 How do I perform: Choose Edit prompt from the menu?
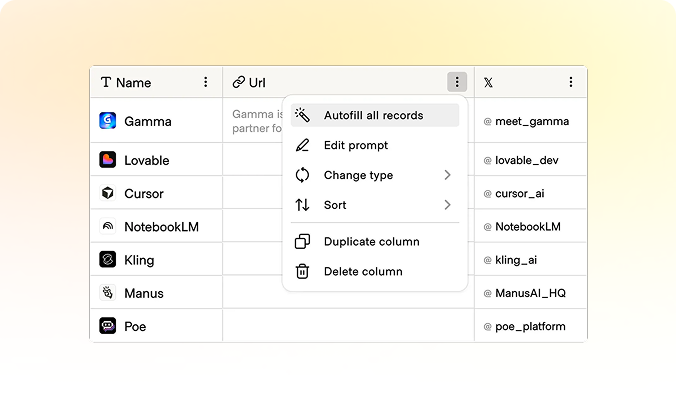[375, 145]
